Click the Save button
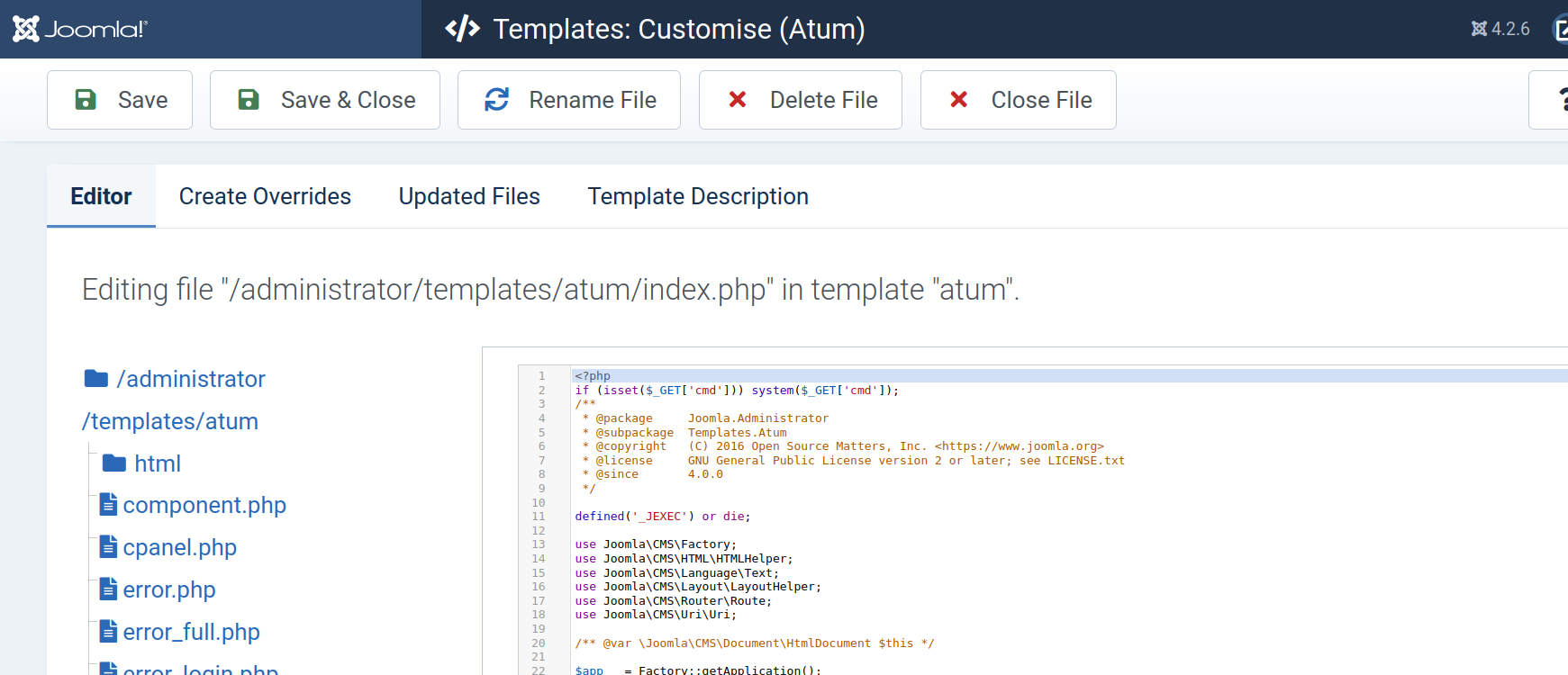 point(120,100)
